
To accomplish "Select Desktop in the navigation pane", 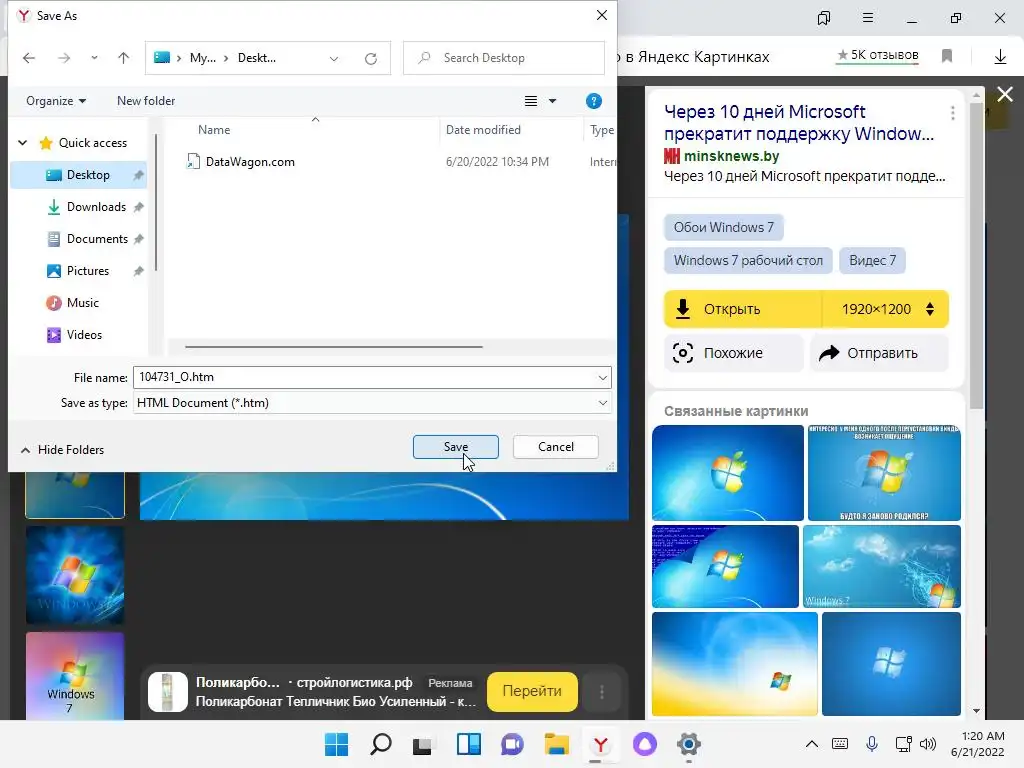I will pyautogui.click(x=79, y=175).
